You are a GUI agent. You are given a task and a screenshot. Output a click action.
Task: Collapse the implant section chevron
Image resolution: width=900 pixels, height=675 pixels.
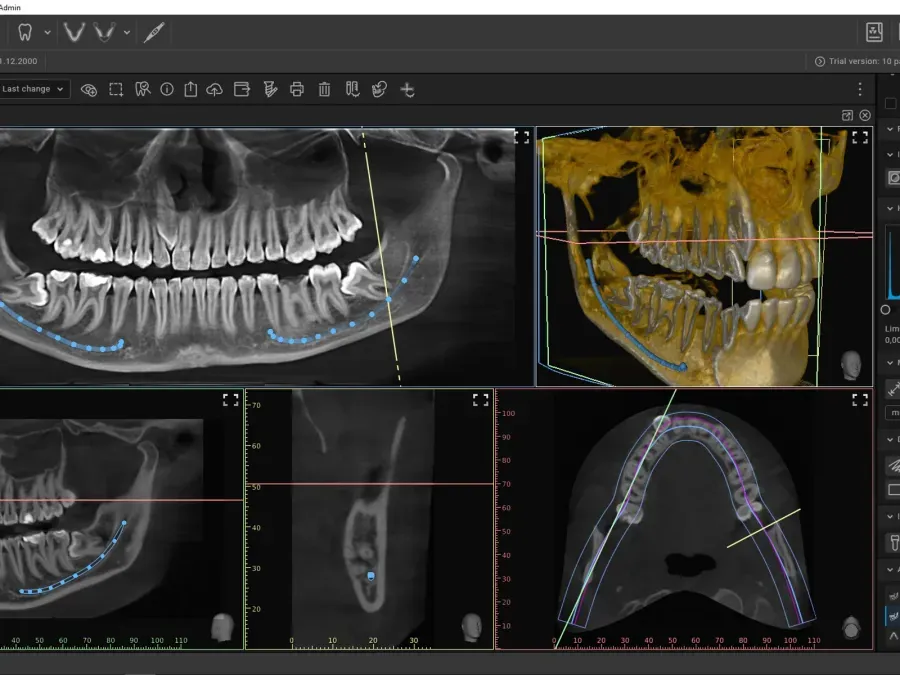click(890, 516)
